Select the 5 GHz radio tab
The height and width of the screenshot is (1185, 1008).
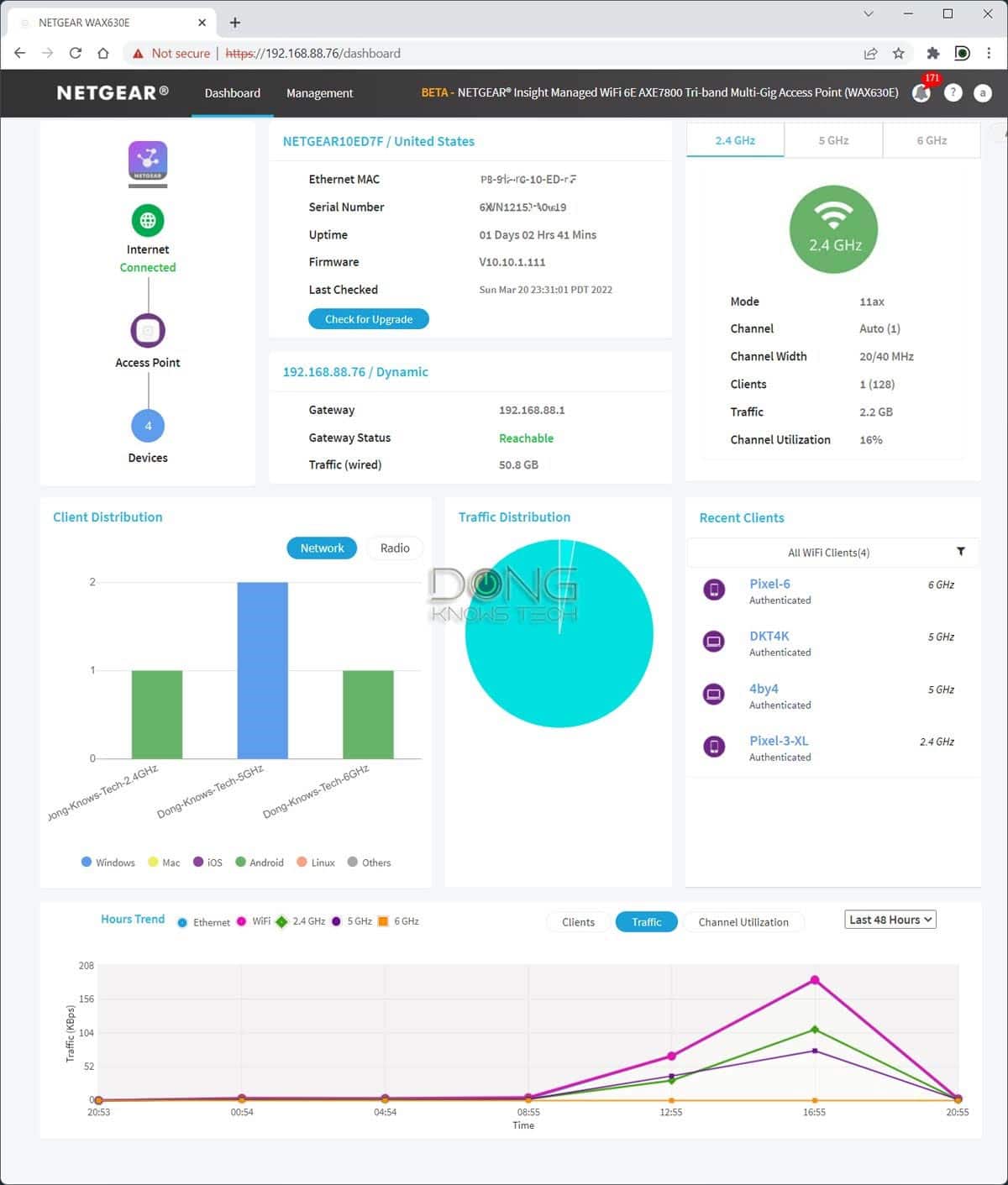pos(833,140)
